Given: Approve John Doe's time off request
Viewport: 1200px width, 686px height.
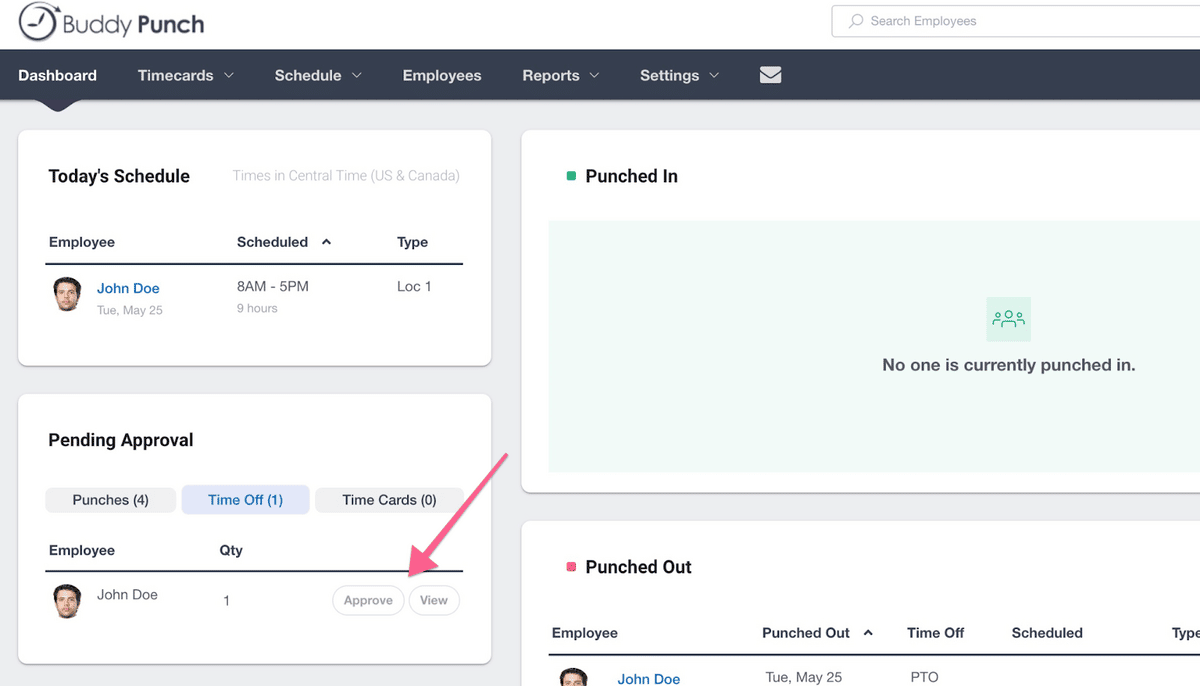Looking at the screenshot, I should click(368, 600).
